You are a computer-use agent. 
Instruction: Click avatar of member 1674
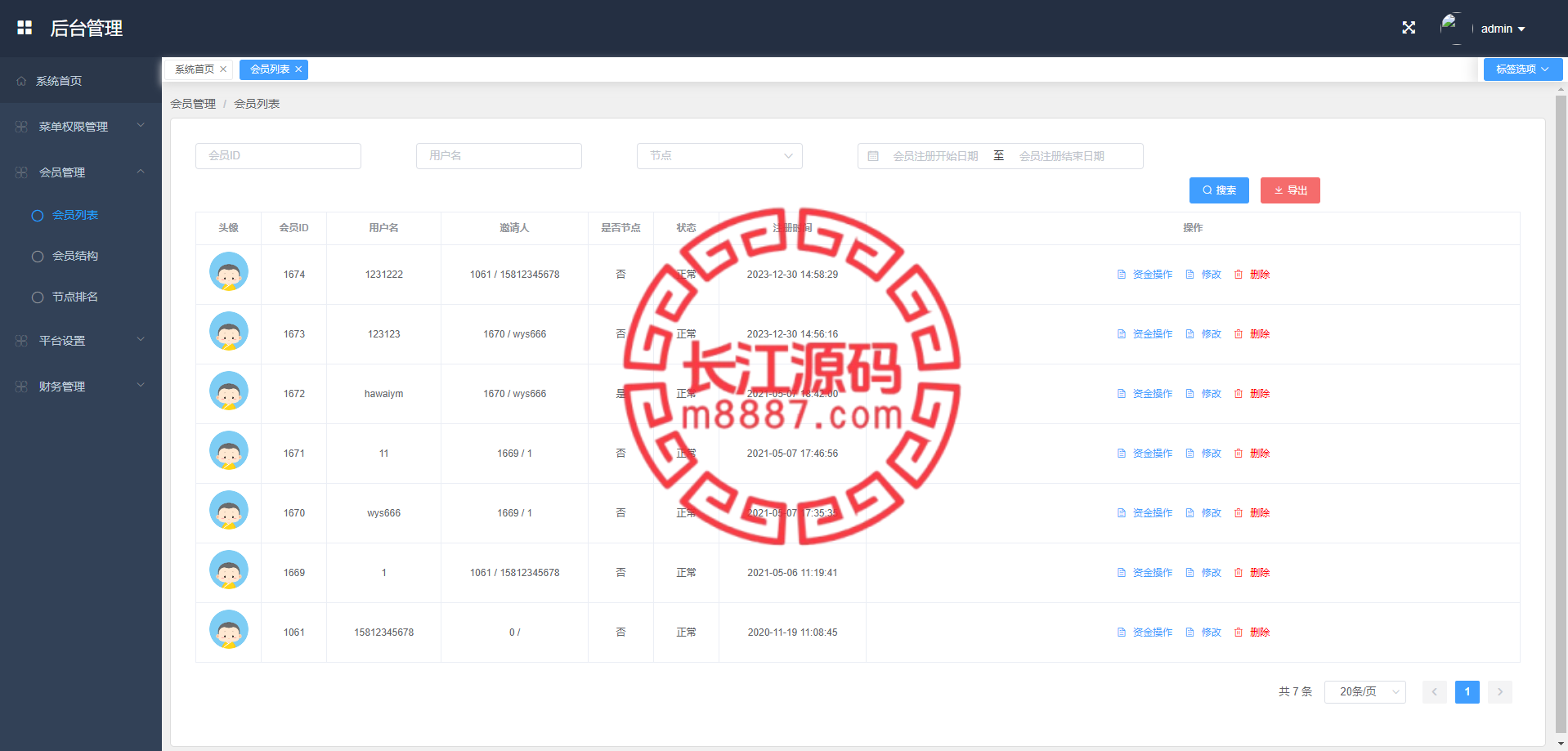229,271
